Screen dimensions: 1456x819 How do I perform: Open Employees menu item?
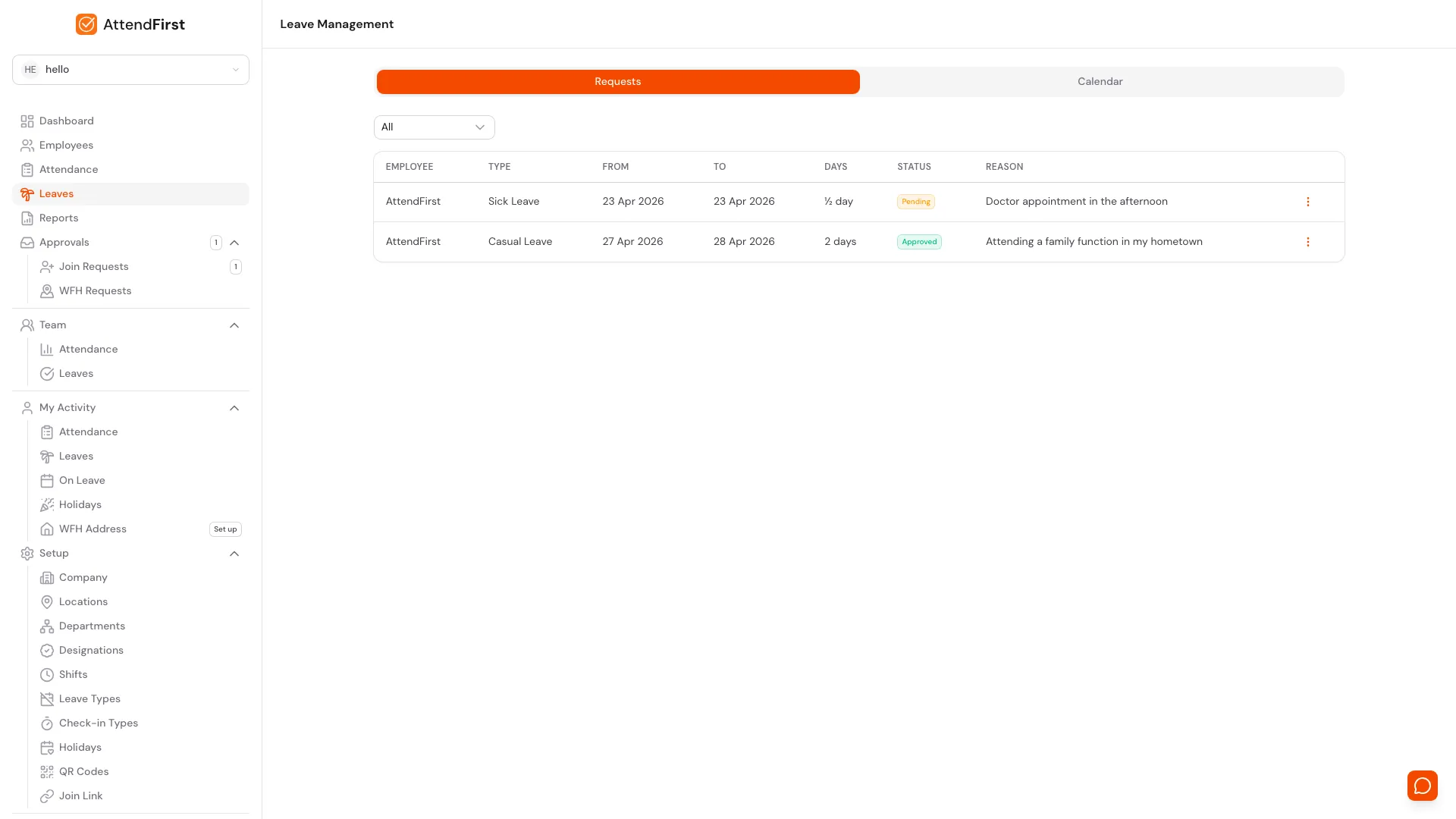tap(130, 146)
